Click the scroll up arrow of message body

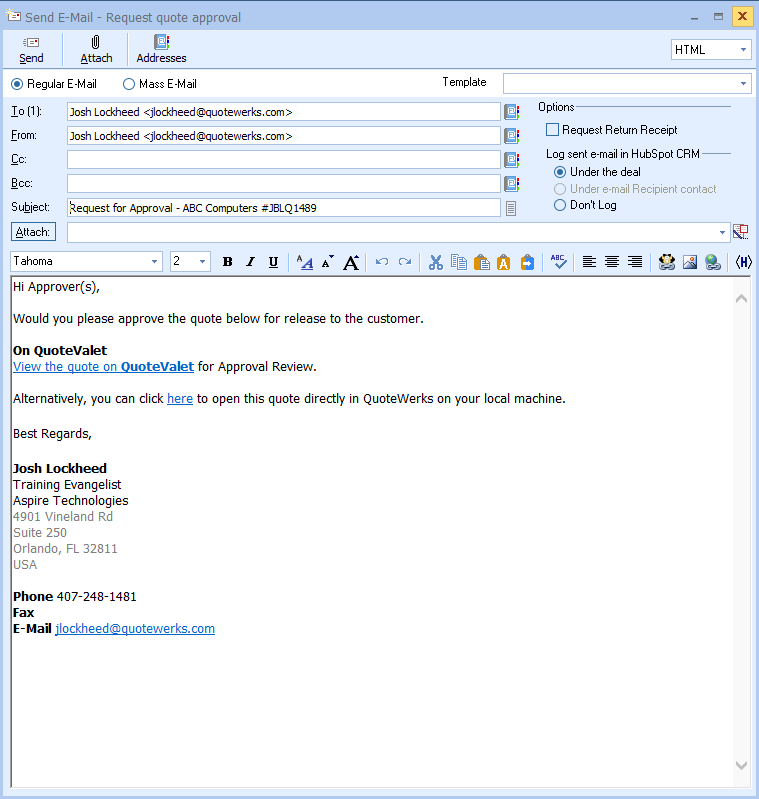click(x=741, y=299)
